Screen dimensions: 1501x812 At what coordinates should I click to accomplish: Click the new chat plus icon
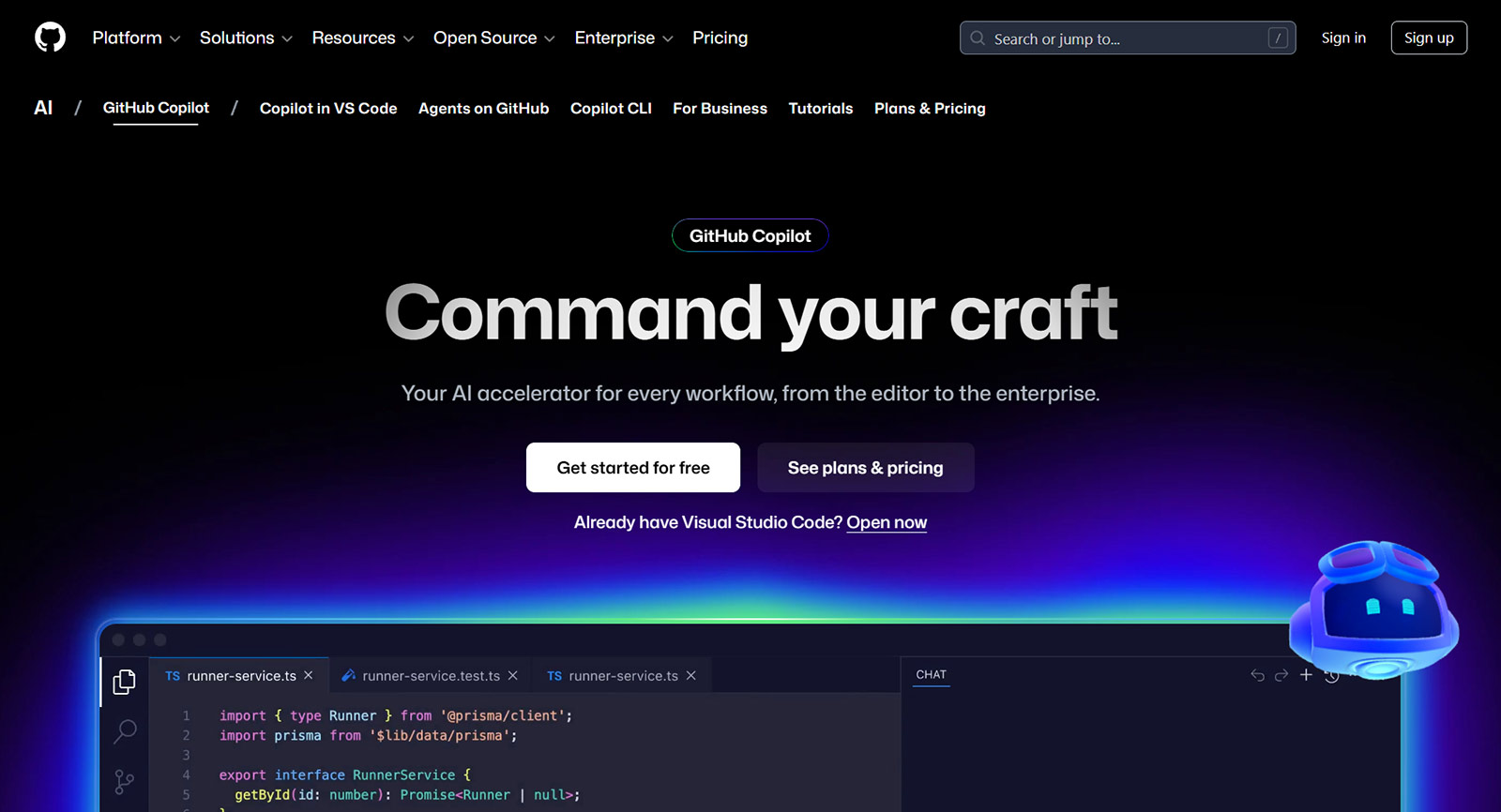(x=1306, y=674)
